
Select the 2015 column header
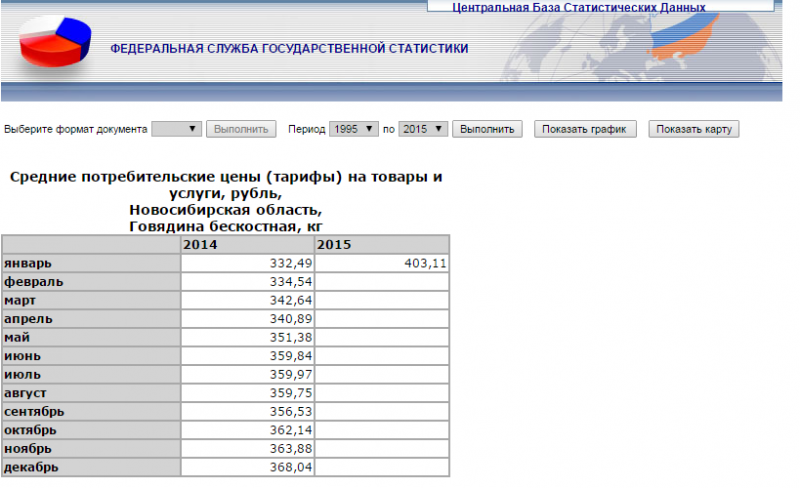click(x=382, y=245)
